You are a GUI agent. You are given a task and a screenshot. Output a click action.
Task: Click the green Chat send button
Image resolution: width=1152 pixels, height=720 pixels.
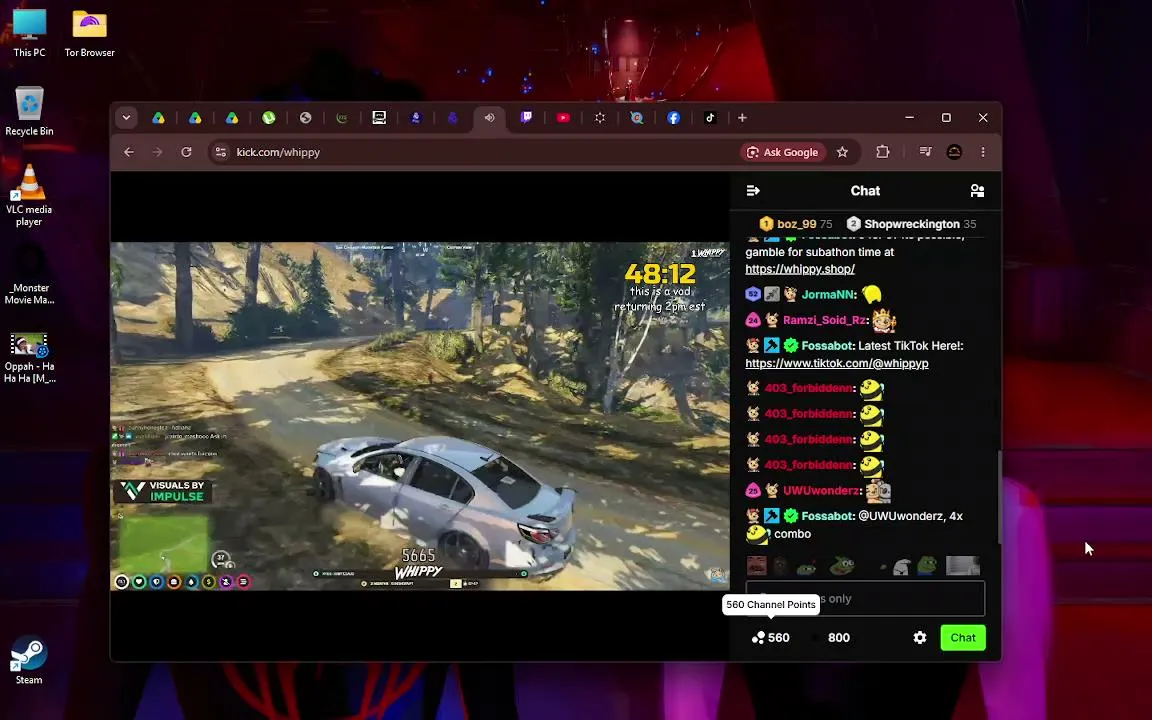962,638
